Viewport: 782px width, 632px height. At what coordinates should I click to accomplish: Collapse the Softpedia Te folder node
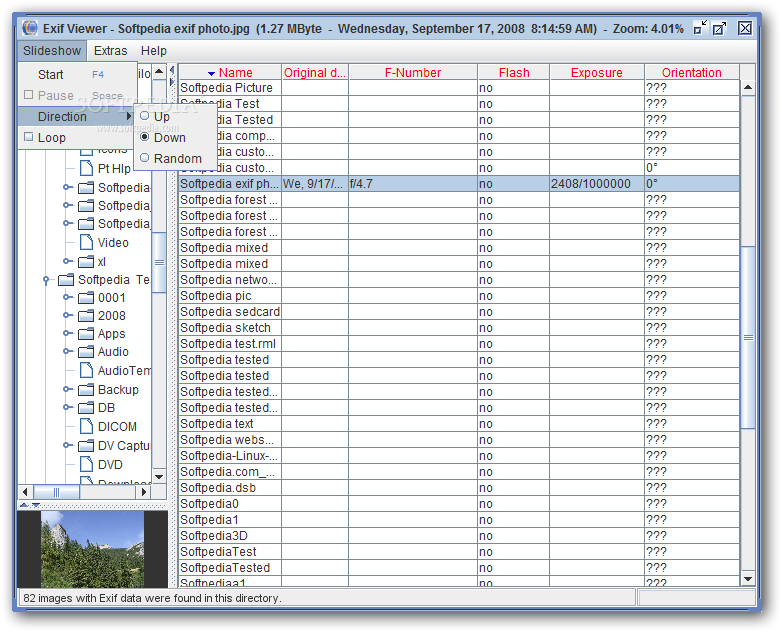(x=46, y=280)
